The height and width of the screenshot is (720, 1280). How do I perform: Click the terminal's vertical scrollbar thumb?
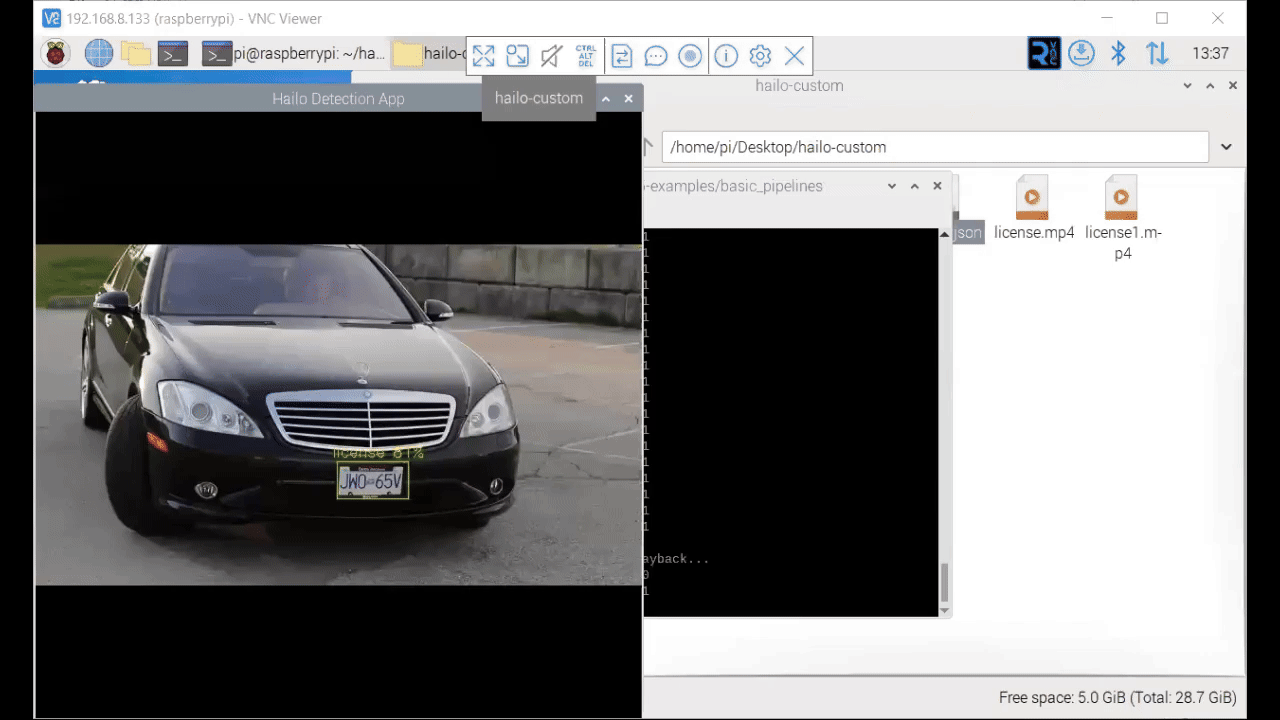tap(944, 582)
